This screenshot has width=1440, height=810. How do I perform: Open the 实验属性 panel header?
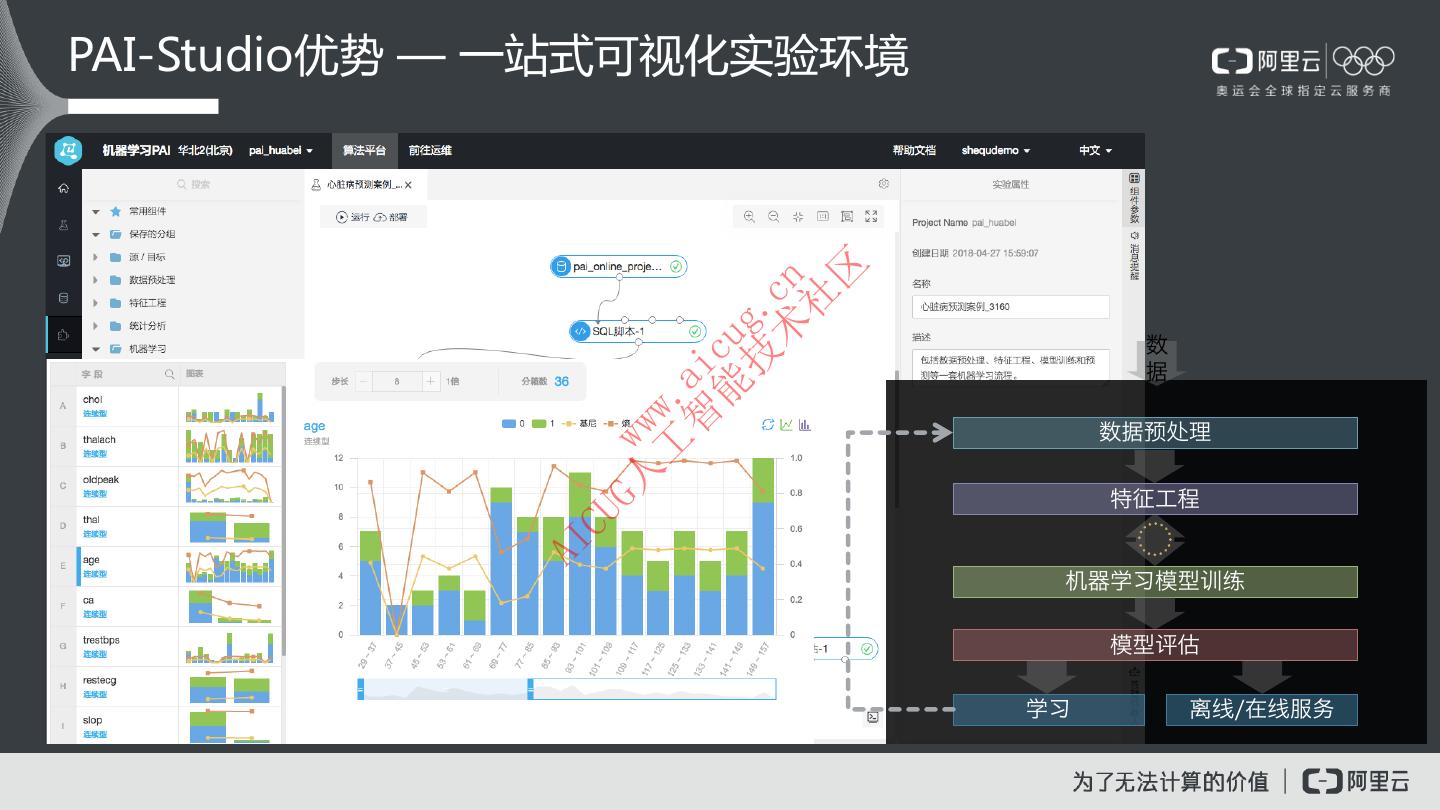click(x=1010, y=185)
